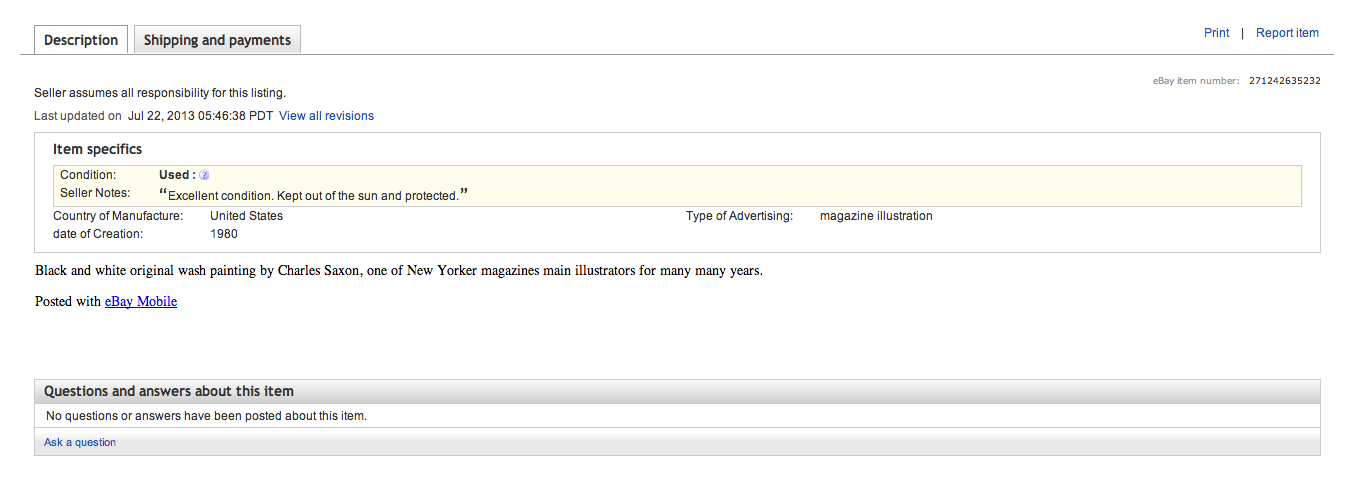The height and width of the screenshot is (484, 1349).
Task: Click the Print link
Action: (1216, 33)
